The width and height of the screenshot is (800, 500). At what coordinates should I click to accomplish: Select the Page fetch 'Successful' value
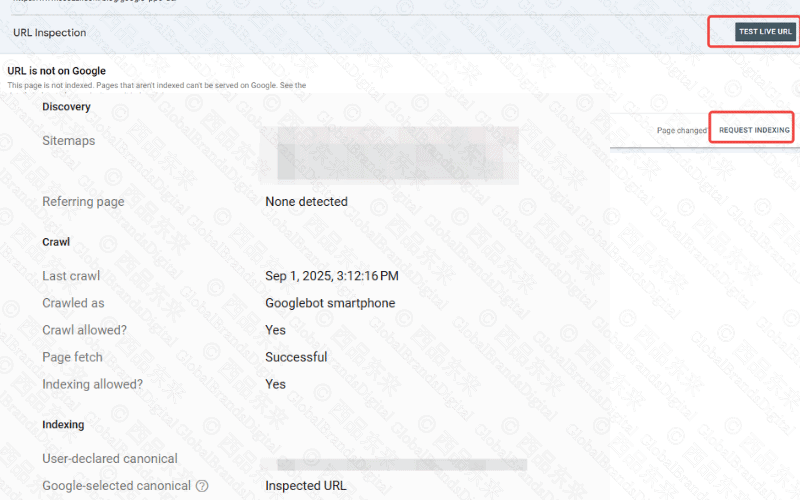click(x=296, y=357)
